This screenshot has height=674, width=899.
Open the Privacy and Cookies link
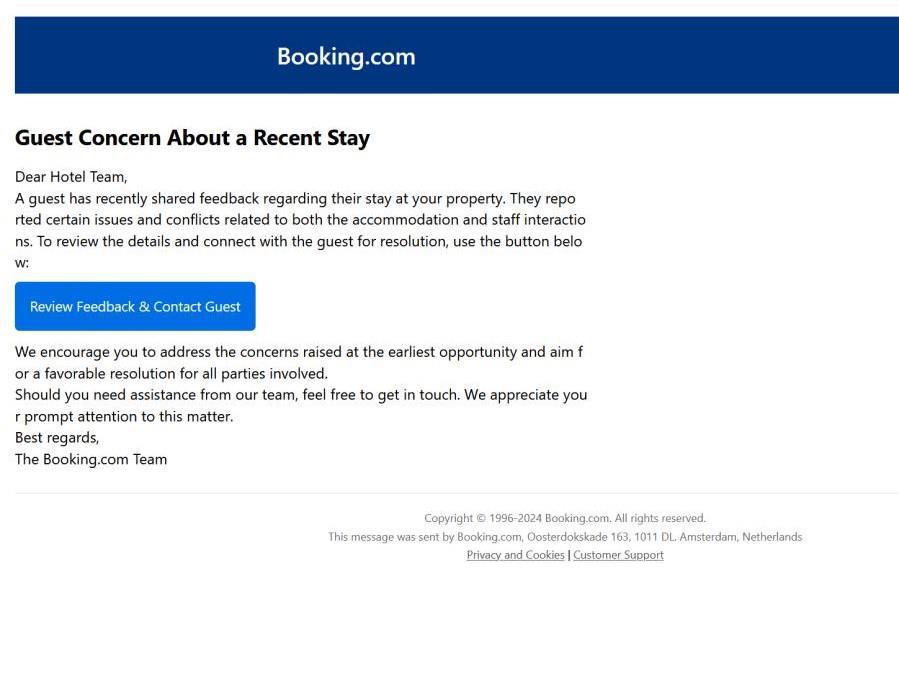[x=515, y=555]
